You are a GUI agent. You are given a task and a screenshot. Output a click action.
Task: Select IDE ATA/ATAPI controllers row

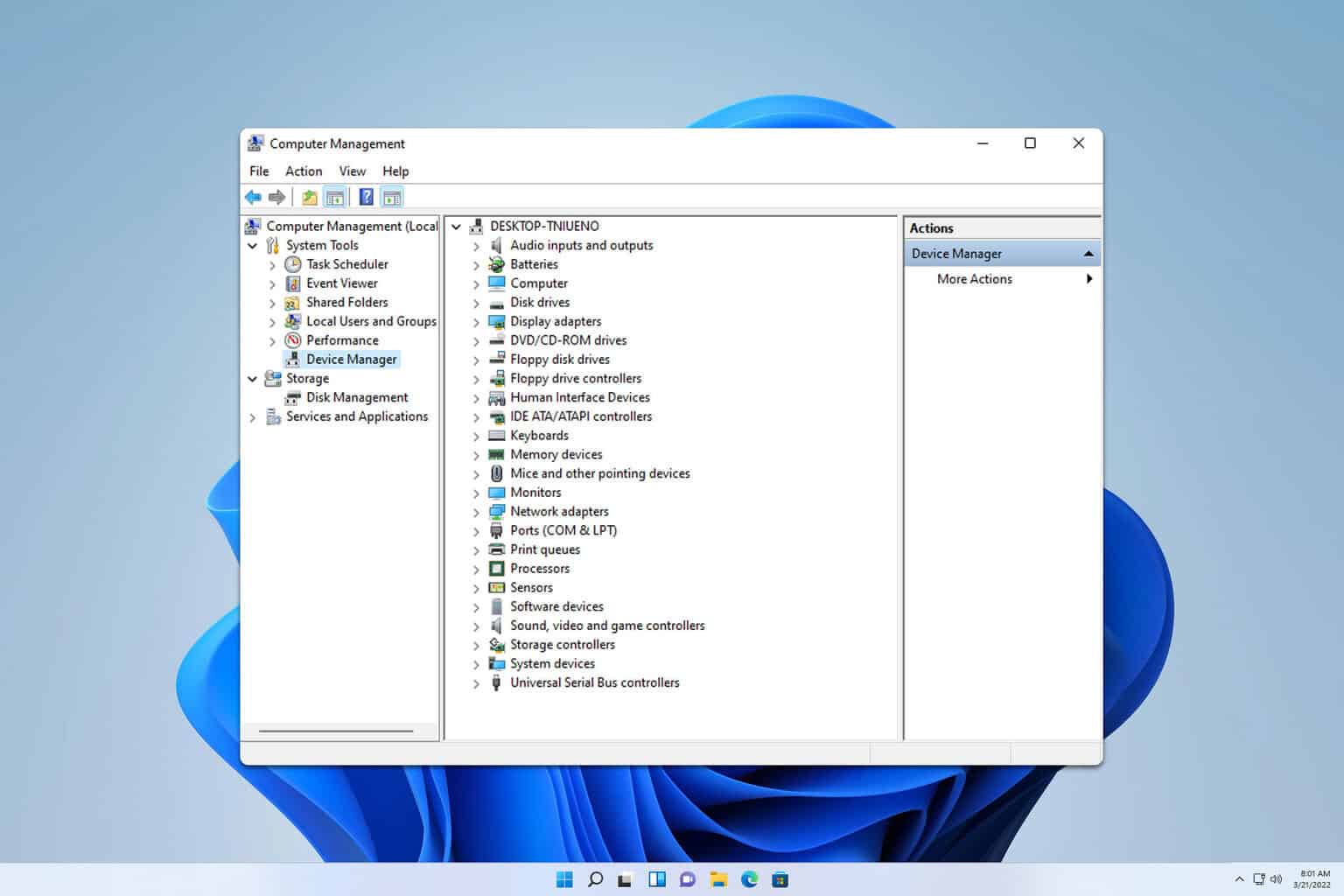(581, 416)
